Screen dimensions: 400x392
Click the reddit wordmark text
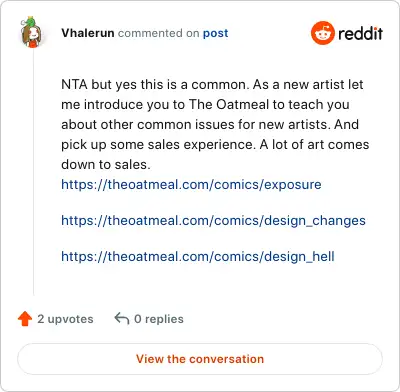360,33
